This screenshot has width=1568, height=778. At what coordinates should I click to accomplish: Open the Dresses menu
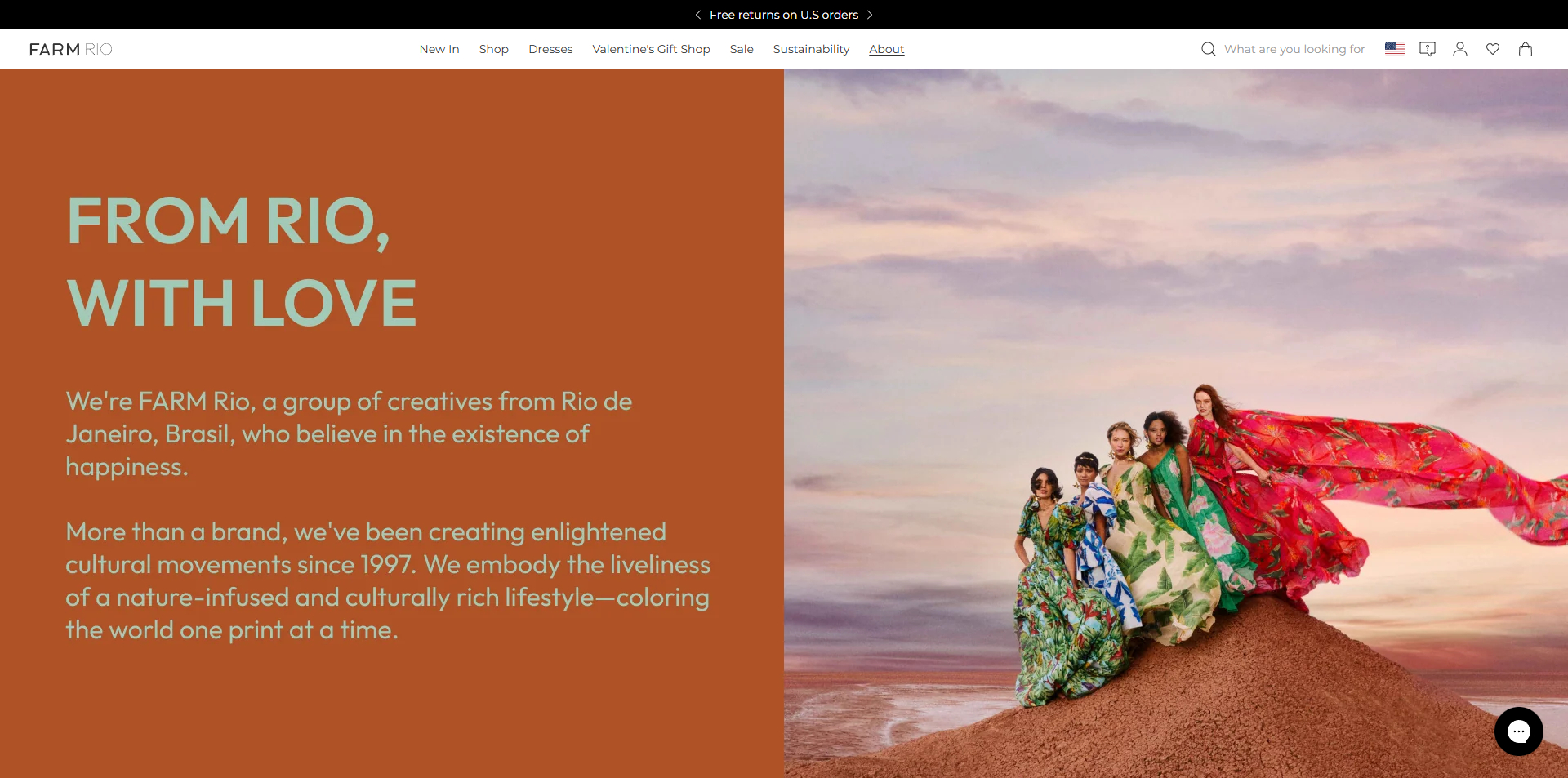point(550,49)
